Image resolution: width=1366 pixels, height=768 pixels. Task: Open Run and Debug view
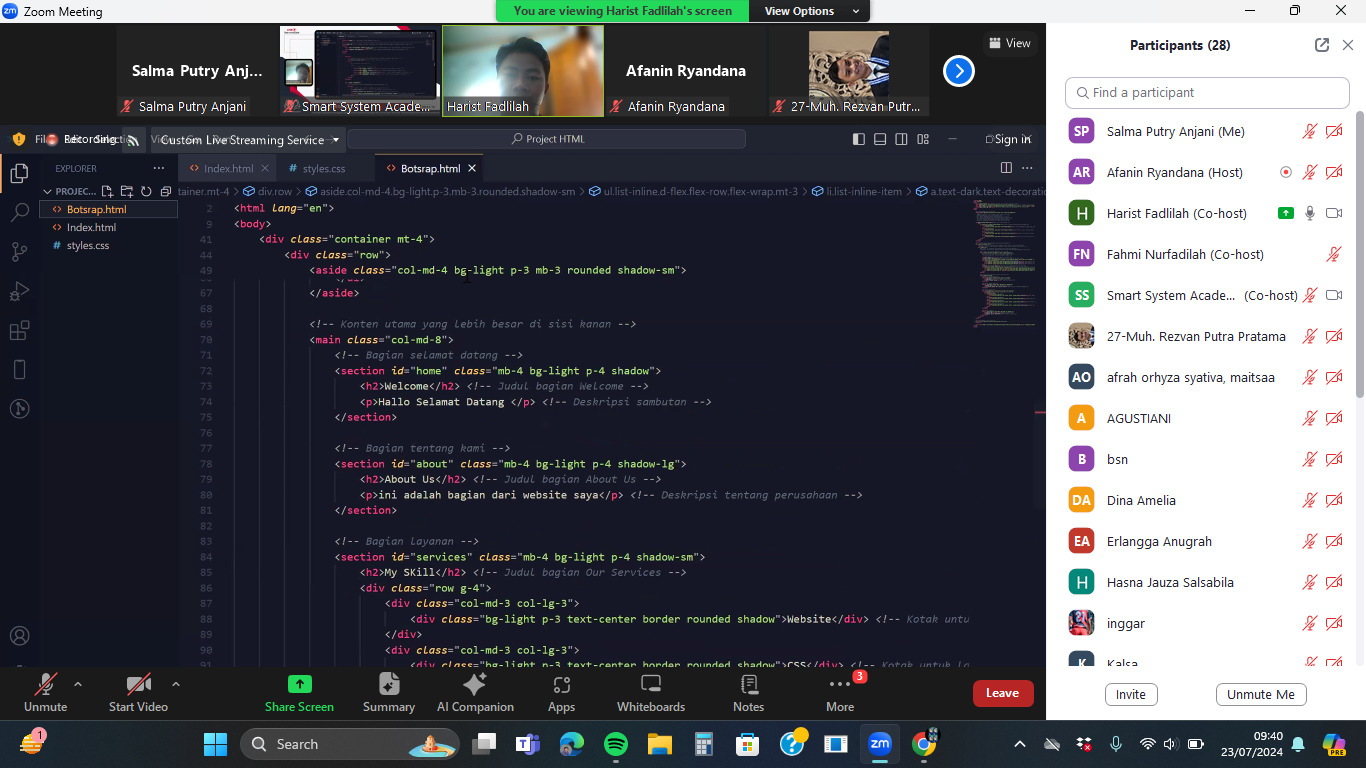coord(19,291)
